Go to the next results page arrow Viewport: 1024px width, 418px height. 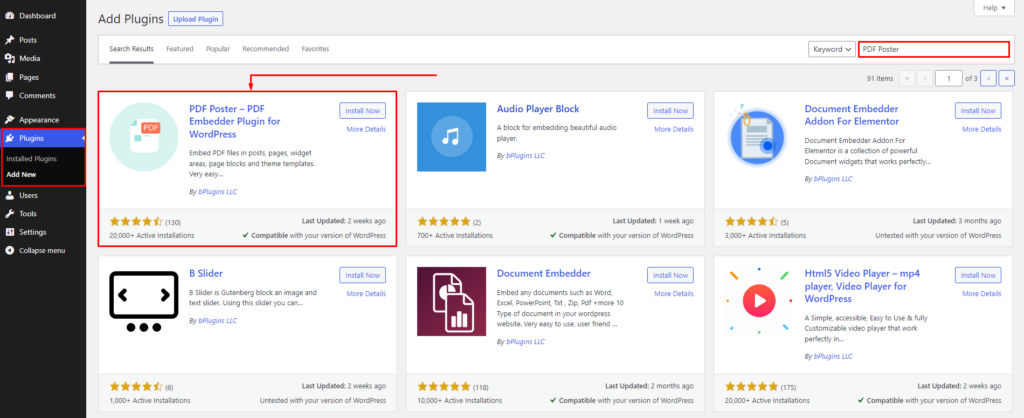988,78
